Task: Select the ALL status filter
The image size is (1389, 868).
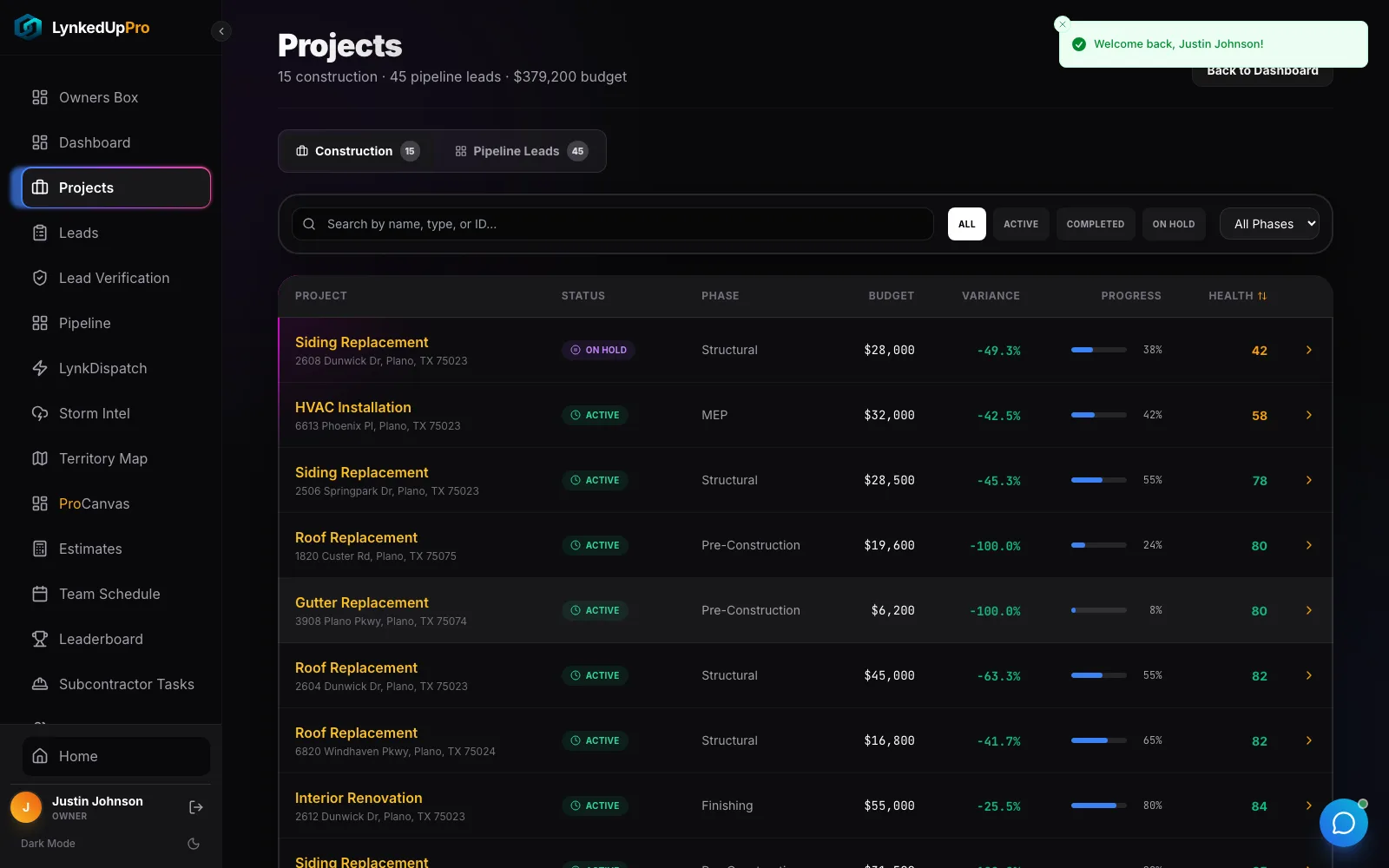Action: (x=967, y=224)
